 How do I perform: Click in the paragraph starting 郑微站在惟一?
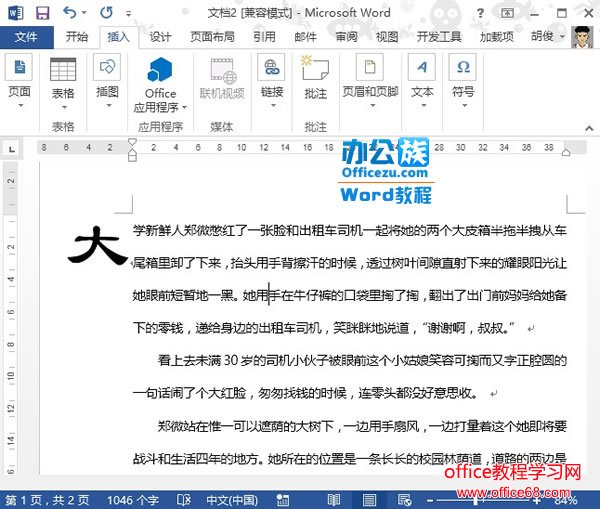tap(350, 442)
